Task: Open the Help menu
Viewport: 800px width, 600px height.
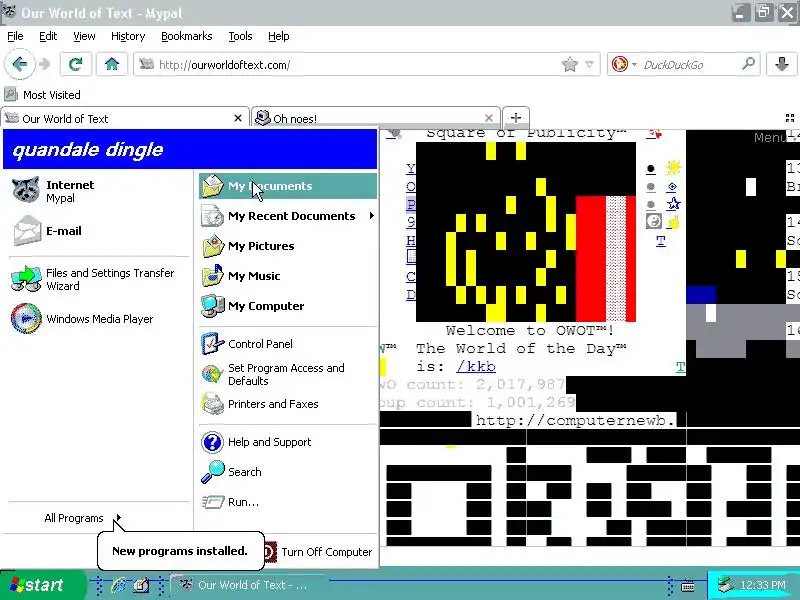Action: [x=279, y=36]
